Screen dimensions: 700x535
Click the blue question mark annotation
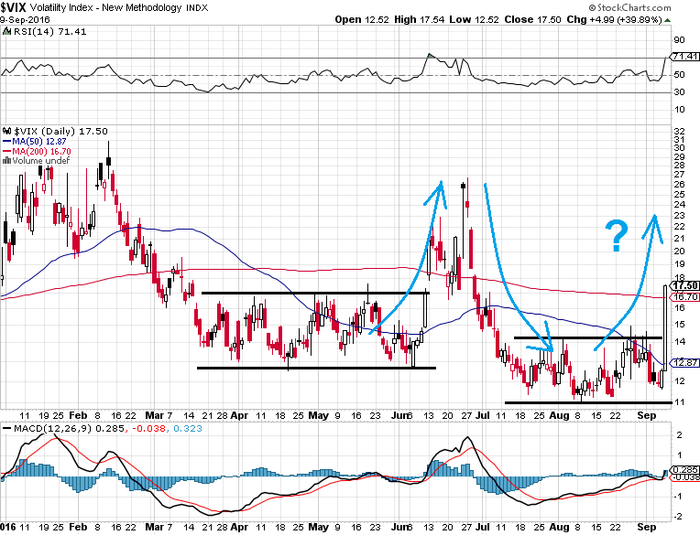coord(617,236)
